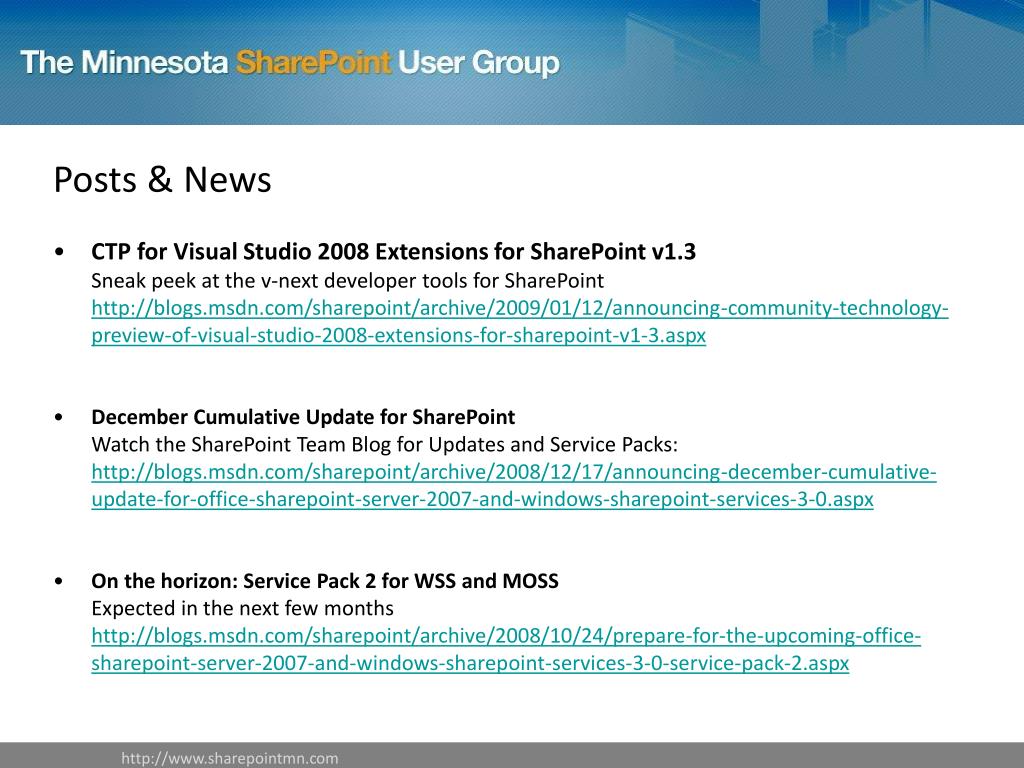Viewport: 1024px width, 768px height.
Task: Select the 'Posts & News' heading
Action: point(162,180)
